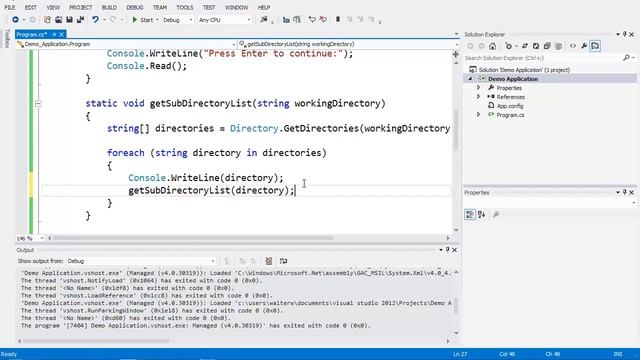Open the FILE menu

coord(10,7)
